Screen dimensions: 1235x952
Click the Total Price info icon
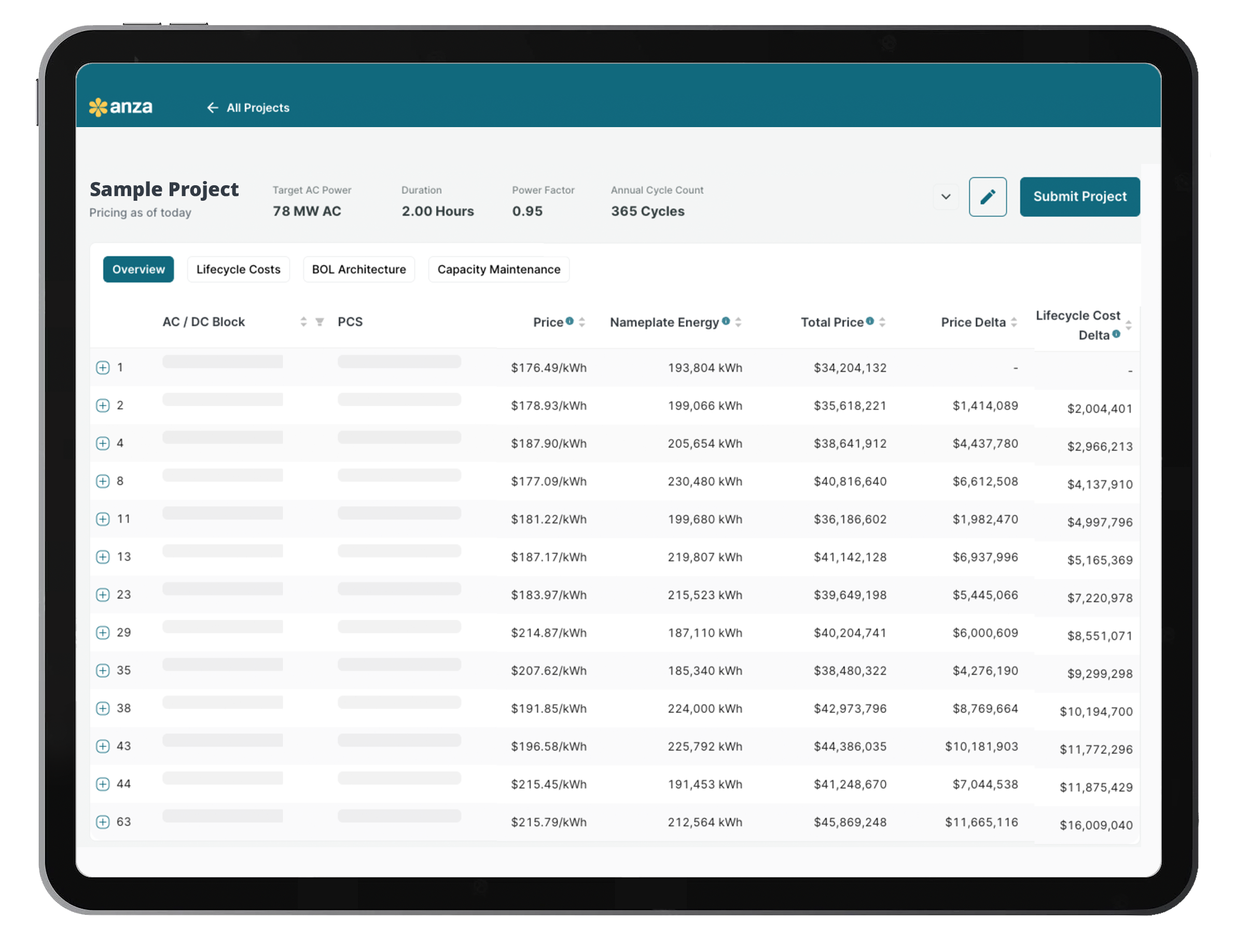pos(870,321)
